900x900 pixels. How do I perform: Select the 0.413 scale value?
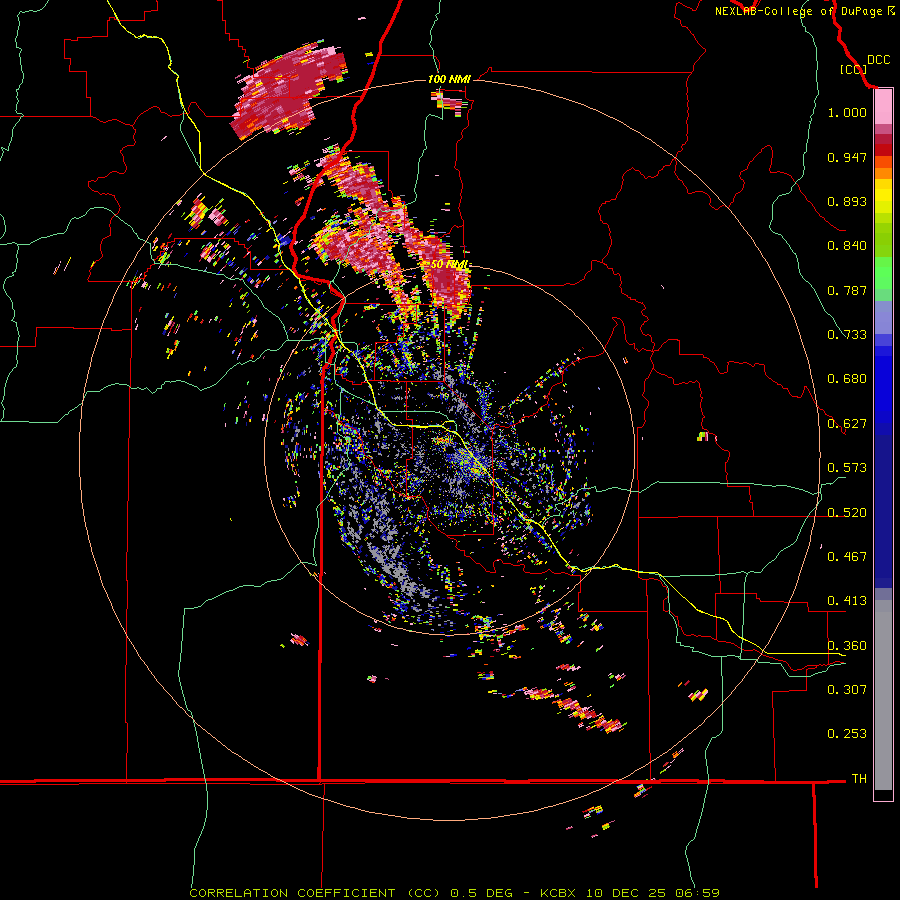847,601
